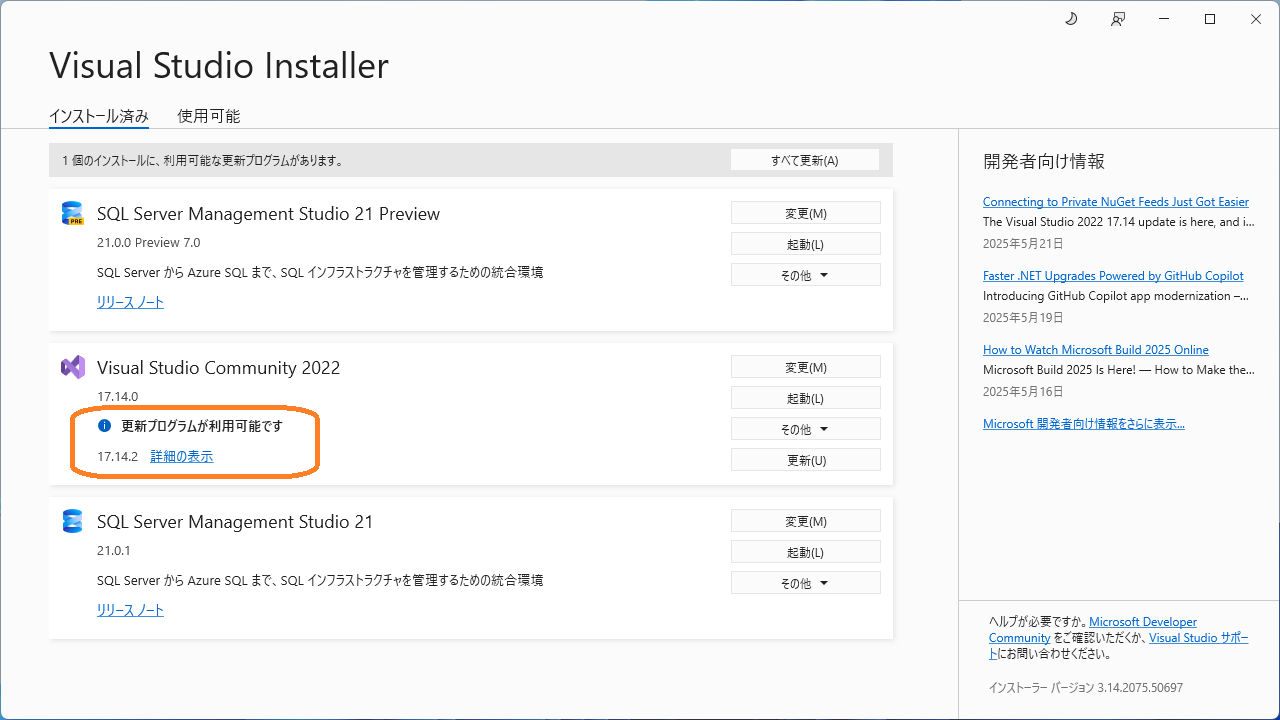Viewport: 1280px width, 720px height.
Task: Click the 開発者向け情報 heading
Action: [1044, 161]
